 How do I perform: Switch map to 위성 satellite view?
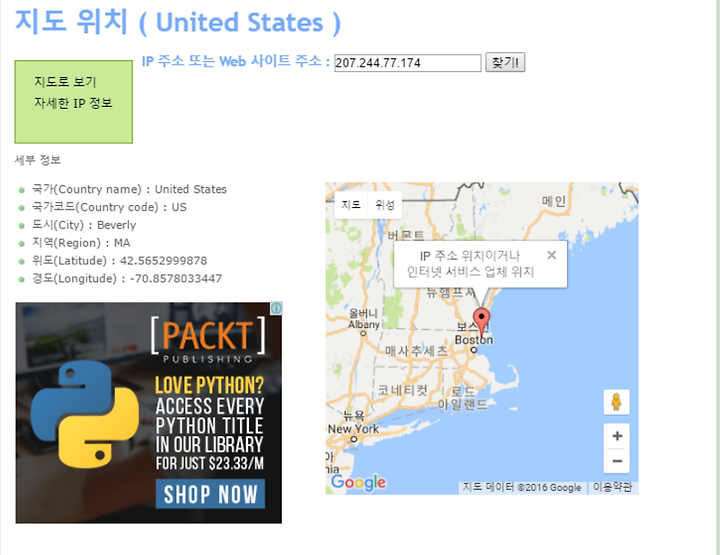[385, 205]
